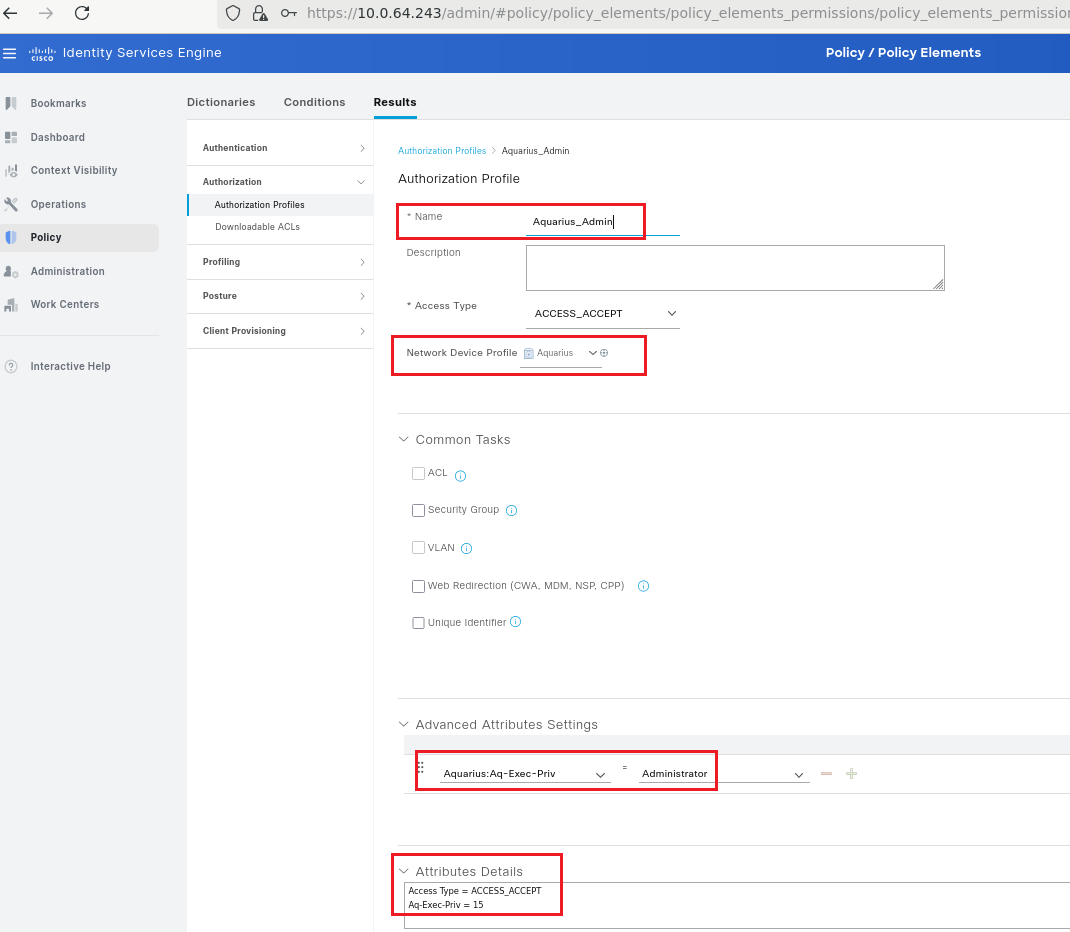1070x932 pixels.
Task: Click the Bookmarks sidebar icon
Action: 11,103
